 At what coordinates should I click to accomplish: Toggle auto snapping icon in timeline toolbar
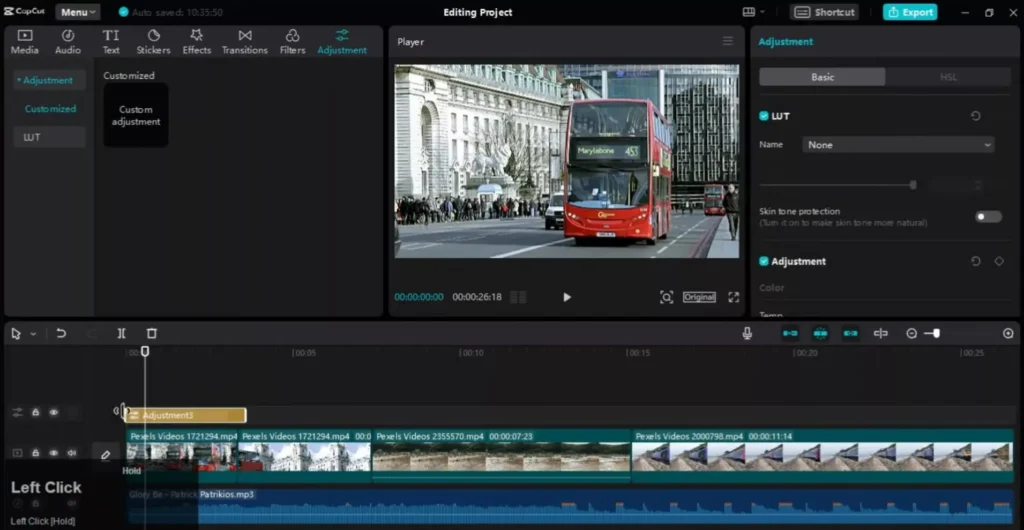point(820,334)
